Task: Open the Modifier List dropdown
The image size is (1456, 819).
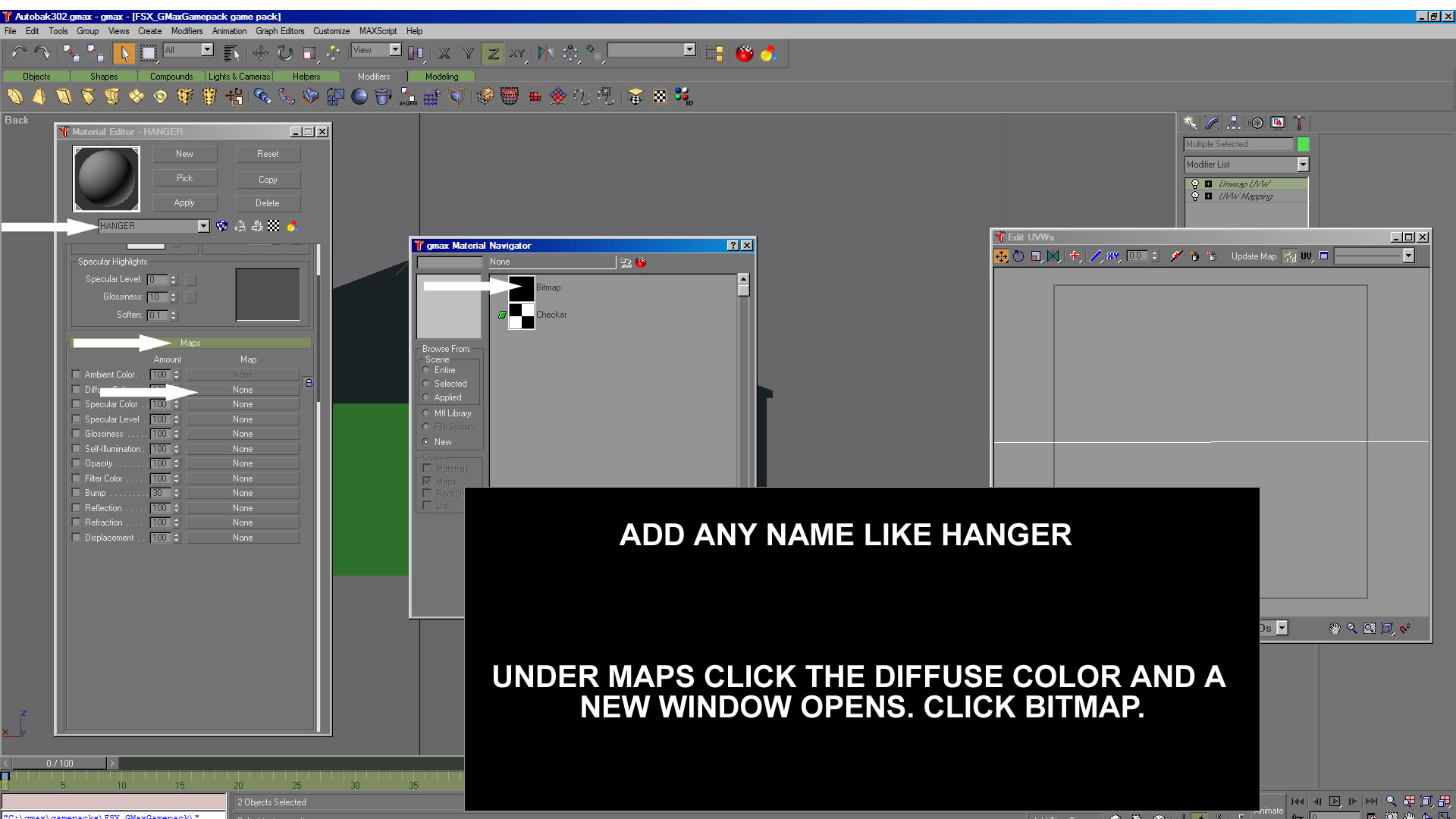Action: coord(1303,165)
